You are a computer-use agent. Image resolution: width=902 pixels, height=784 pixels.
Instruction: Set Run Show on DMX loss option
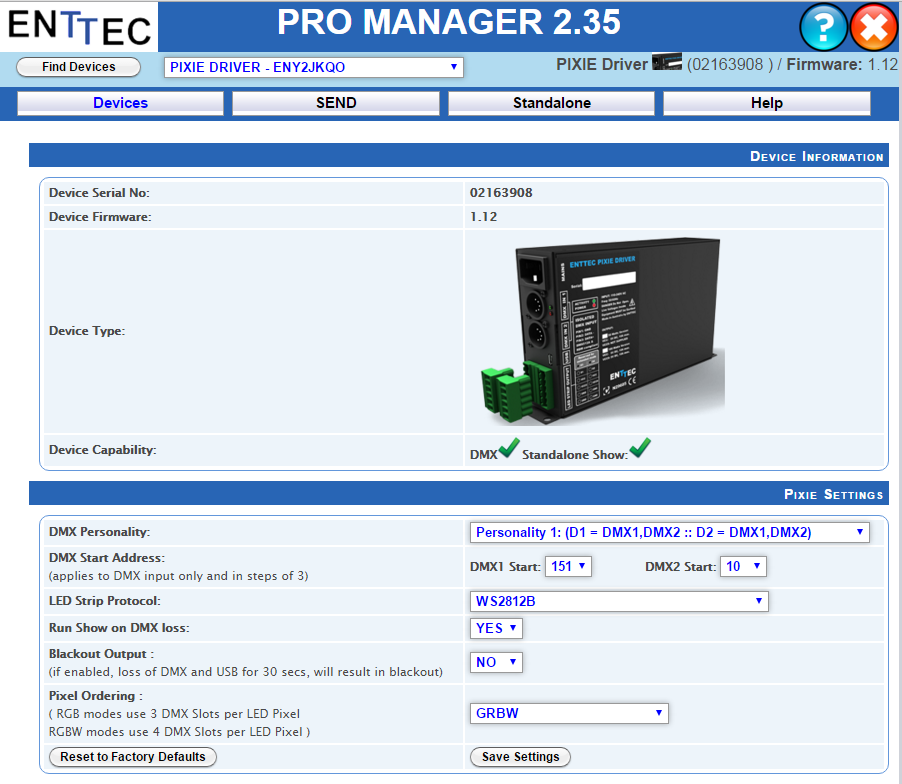[496, 628]
